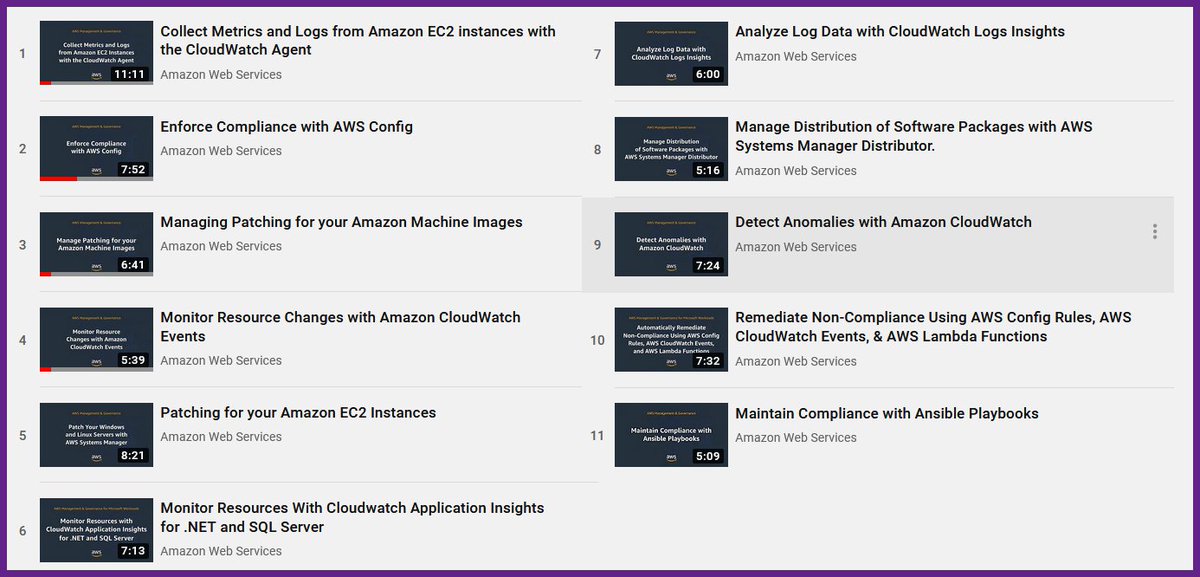Open more options for Detect Anomalies video
1200x577 pixels.
coord(1155,231)
